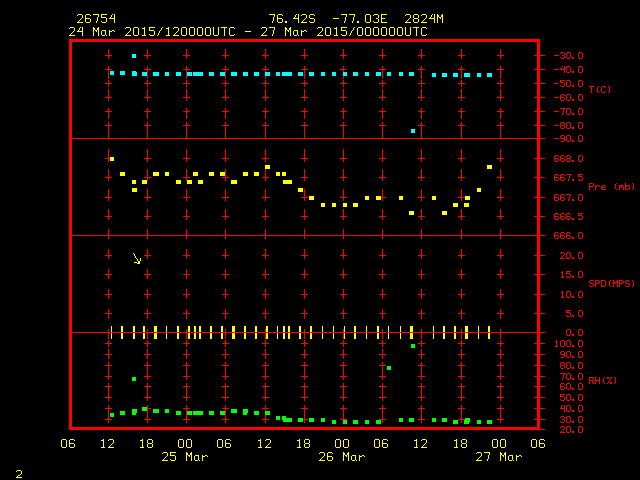This screenshot has width=640, height=480.
Task: Click the -40.0 temperature tick value
Action: 568,70
